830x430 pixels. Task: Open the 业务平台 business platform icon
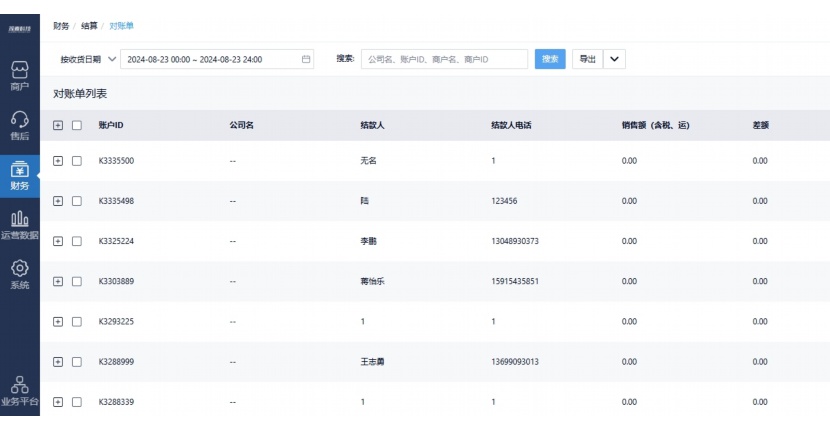pos(19,385)
